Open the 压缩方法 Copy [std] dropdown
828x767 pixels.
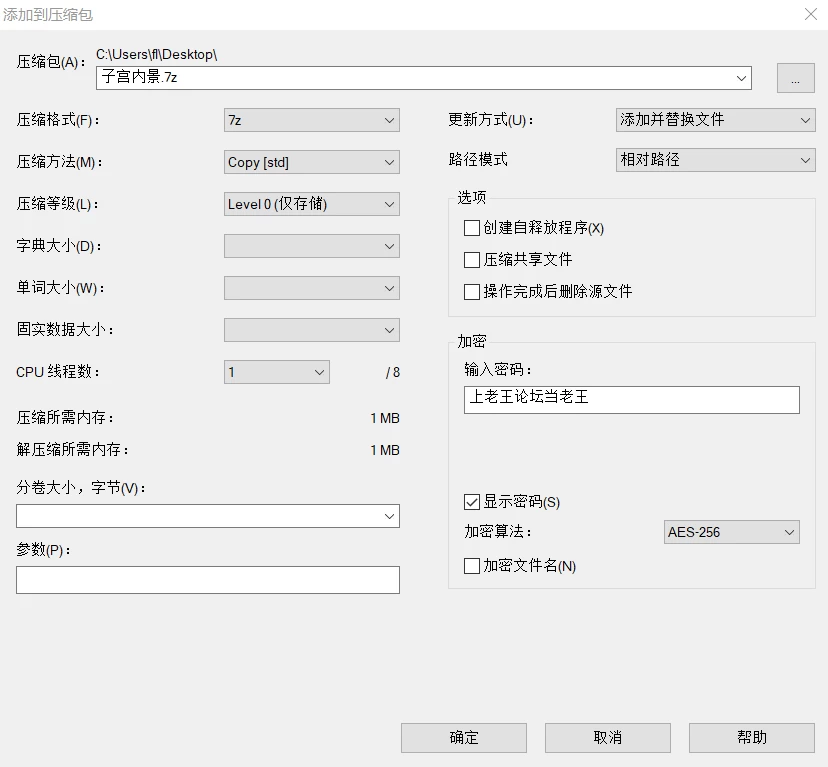pos(312,162)
